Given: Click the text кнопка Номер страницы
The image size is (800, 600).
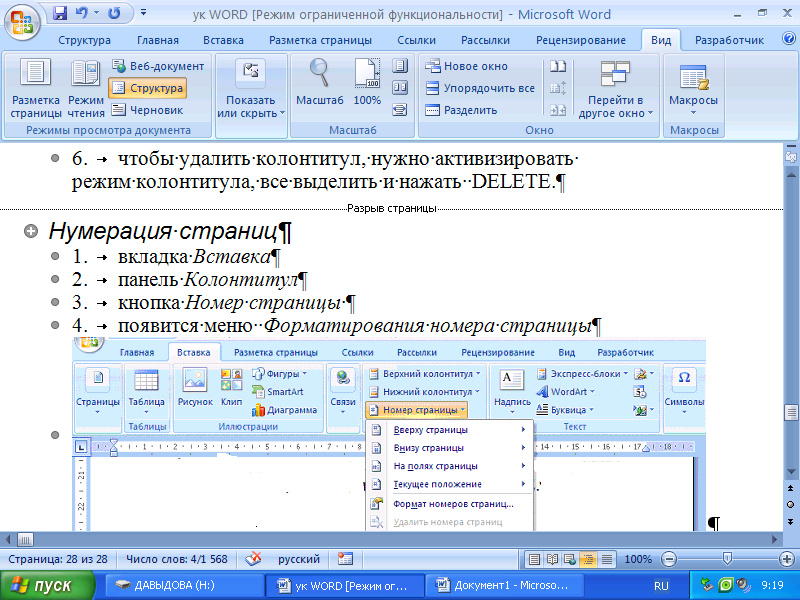Looking at the screenshot, I should tap(230, 303).
